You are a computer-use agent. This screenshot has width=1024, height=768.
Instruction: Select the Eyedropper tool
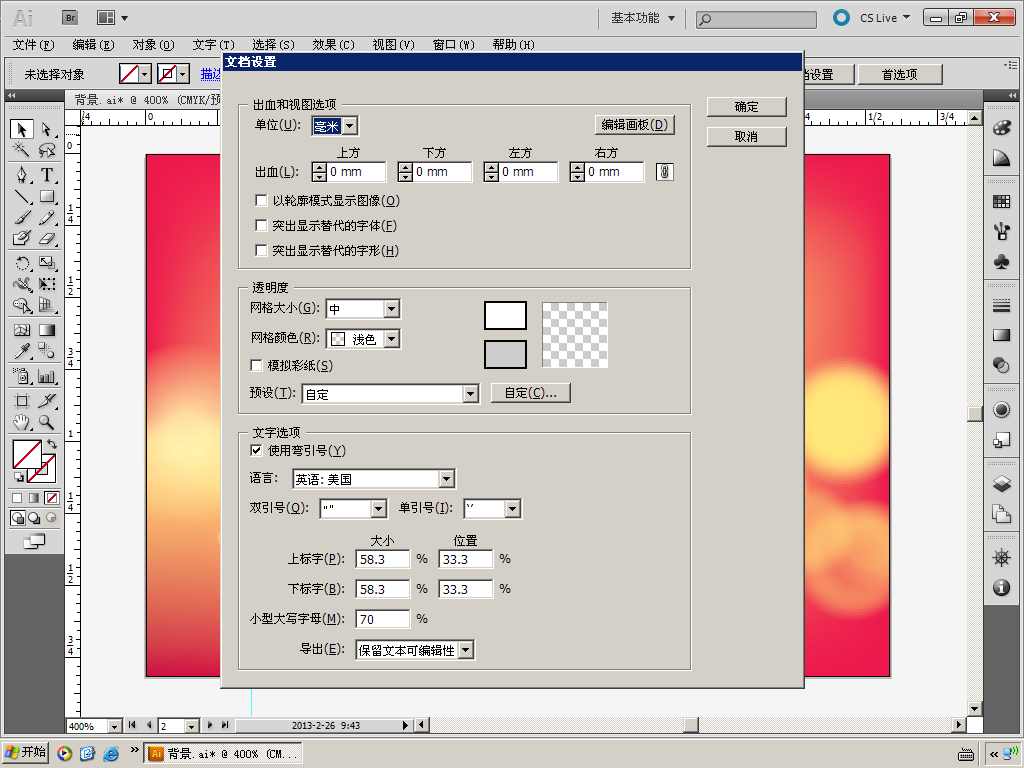point(22,351)
